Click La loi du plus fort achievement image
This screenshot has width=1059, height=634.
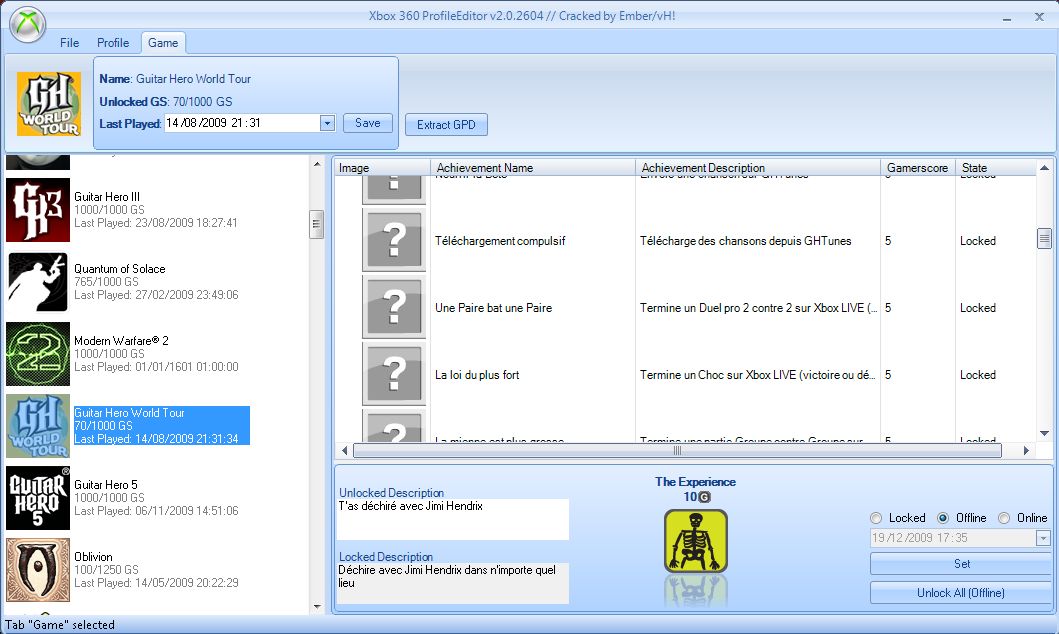coord(394,374)
